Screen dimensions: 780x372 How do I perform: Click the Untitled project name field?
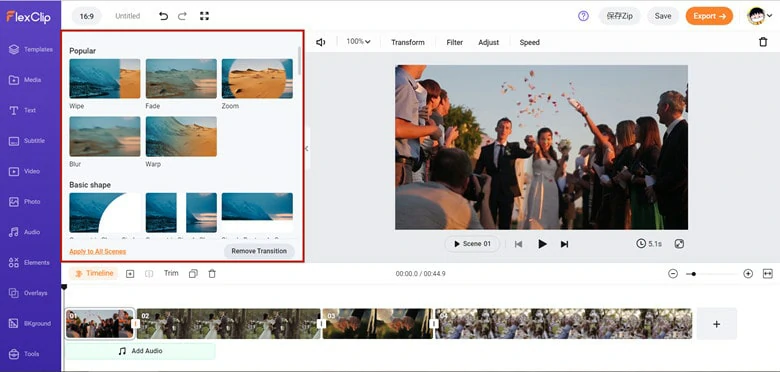pyautogui.click(x=128, y=16)
